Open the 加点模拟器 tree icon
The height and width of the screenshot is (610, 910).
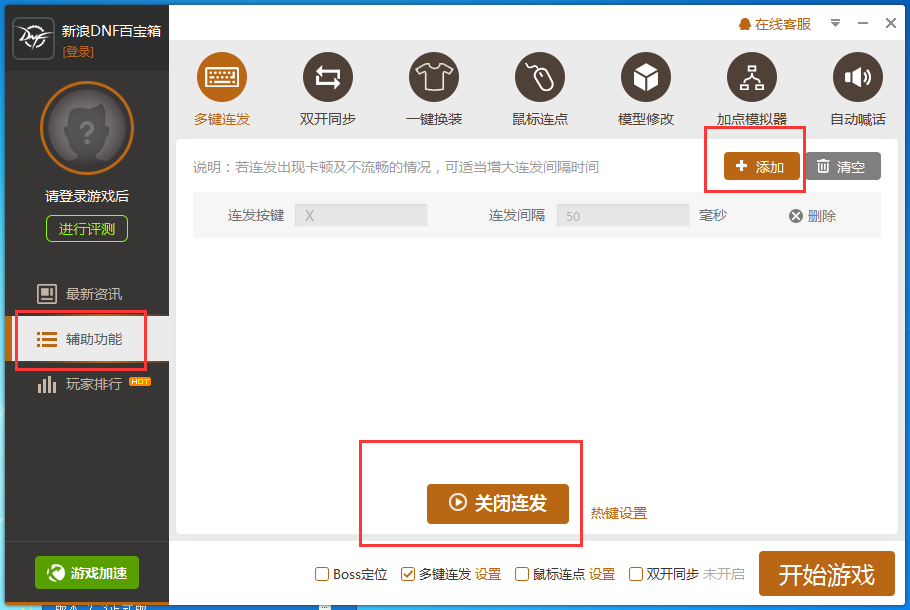(x=752, y=77)
